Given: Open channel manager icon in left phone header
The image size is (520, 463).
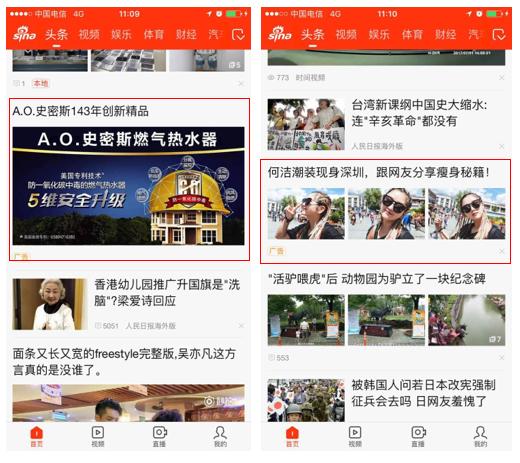Looking at the screenshot, I should point(238,34).
